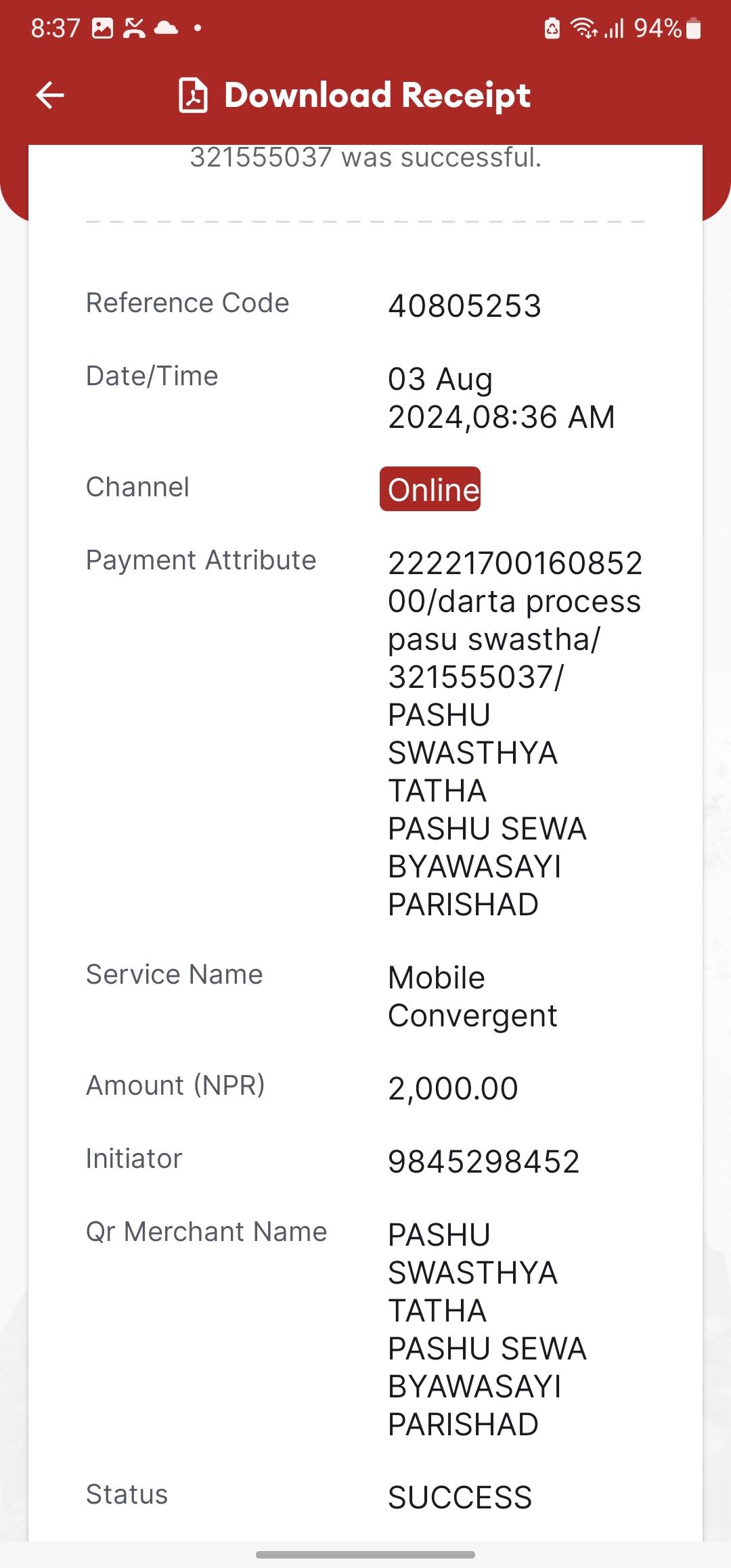Select the reference code 40805253
Viewport: 731px width, 1568px height.
(x=464, y=306)
